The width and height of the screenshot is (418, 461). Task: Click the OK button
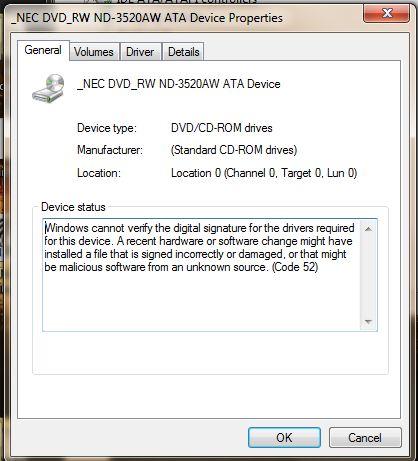click(x=284, y=437)
